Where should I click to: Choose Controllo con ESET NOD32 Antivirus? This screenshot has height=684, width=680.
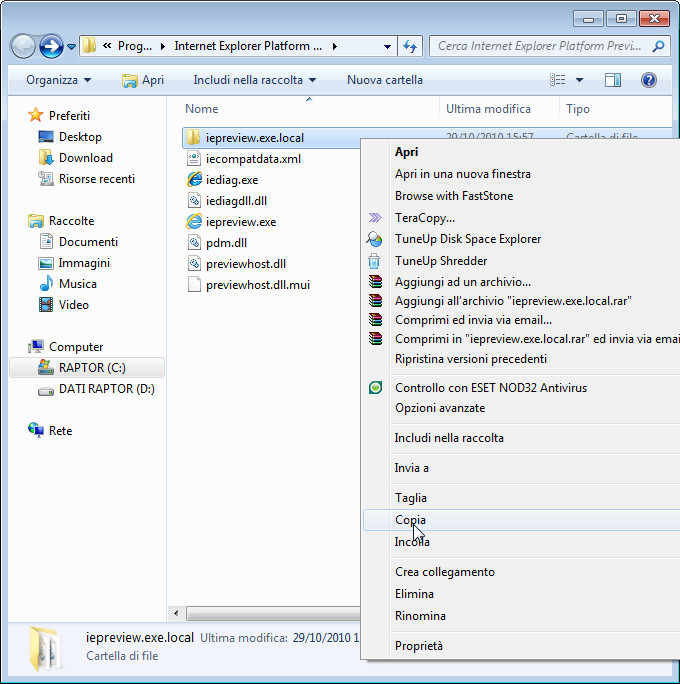tap(491, 388)
